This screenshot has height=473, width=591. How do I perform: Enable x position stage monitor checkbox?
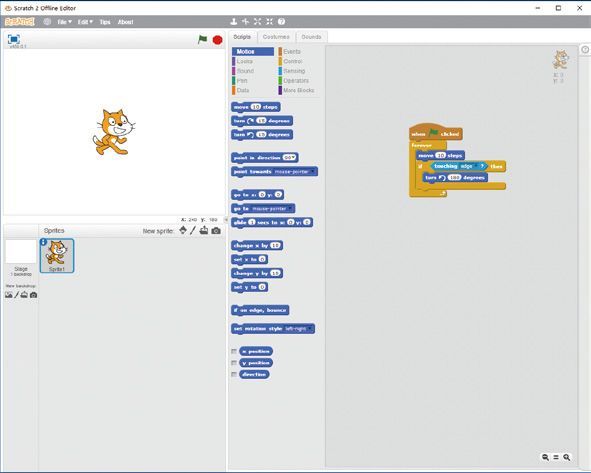(x=234, y=351)
